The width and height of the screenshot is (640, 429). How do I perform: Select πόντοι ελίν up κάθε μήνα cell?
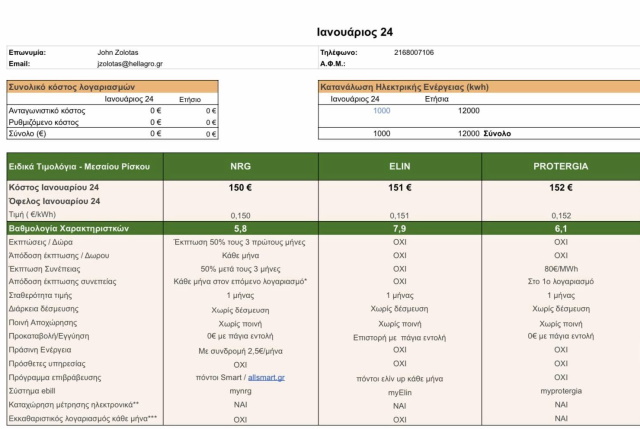(400, 379)
